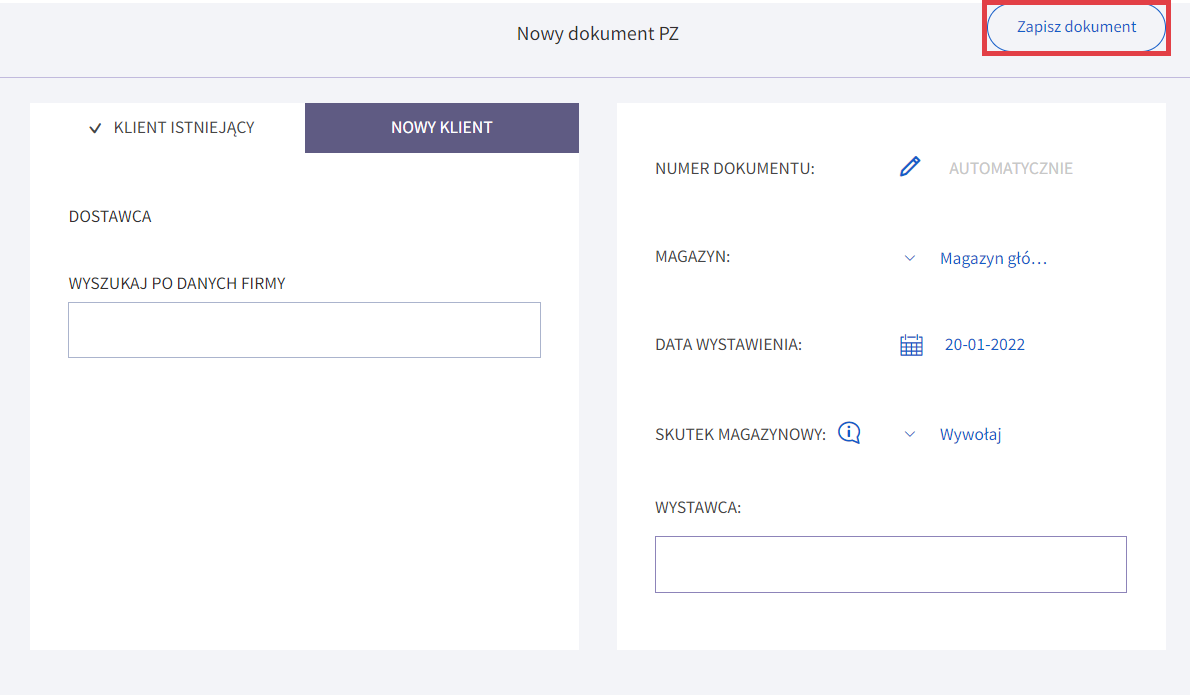This screenshot has width=1190, height=695.
Task: Click the NUMER DOKUMENTU label
Action: (x=735, y=168)
